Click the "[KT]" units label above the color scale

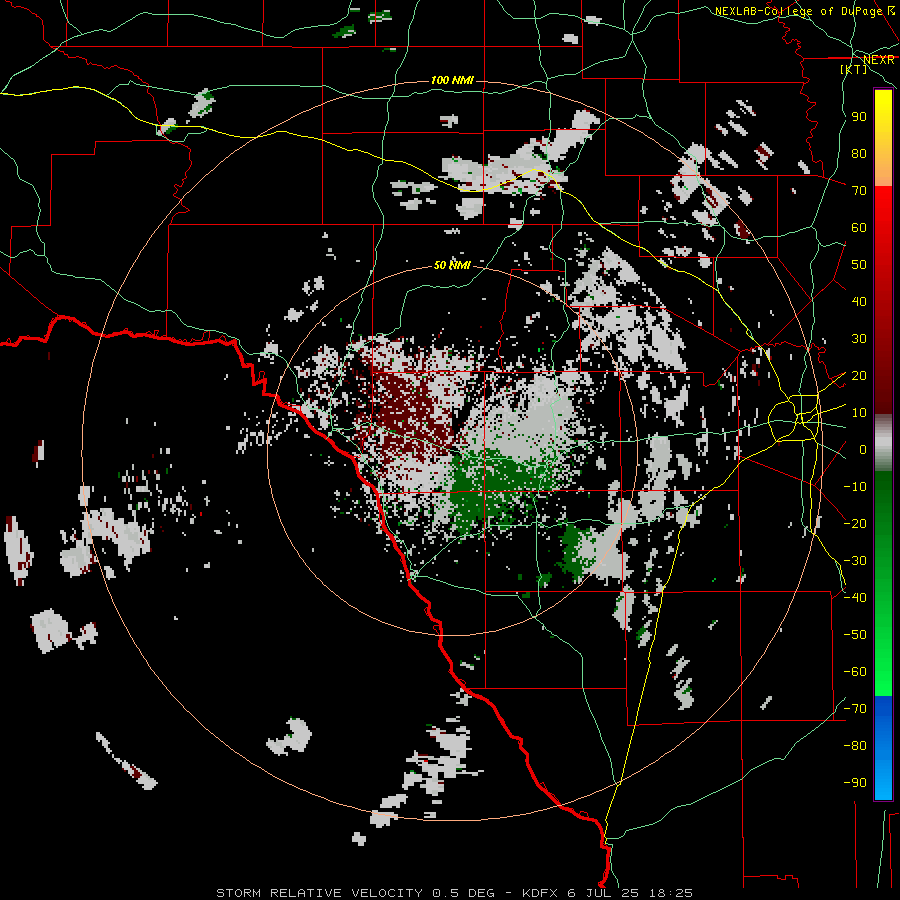[x=853, y=69]
